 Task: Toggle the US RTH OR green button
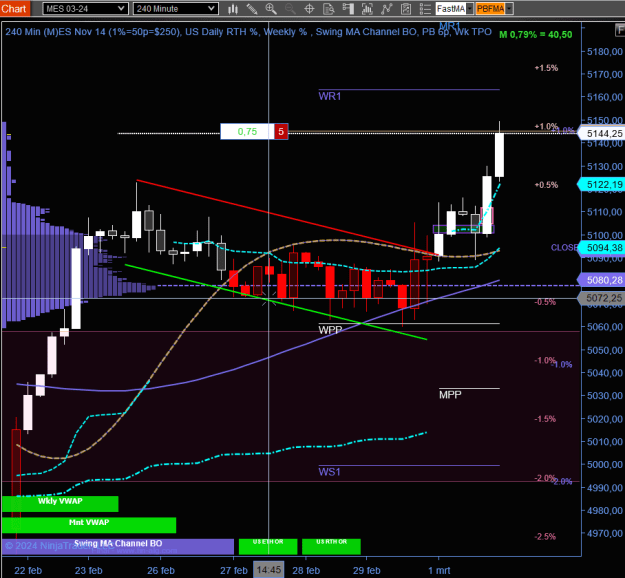click(331, 547)
